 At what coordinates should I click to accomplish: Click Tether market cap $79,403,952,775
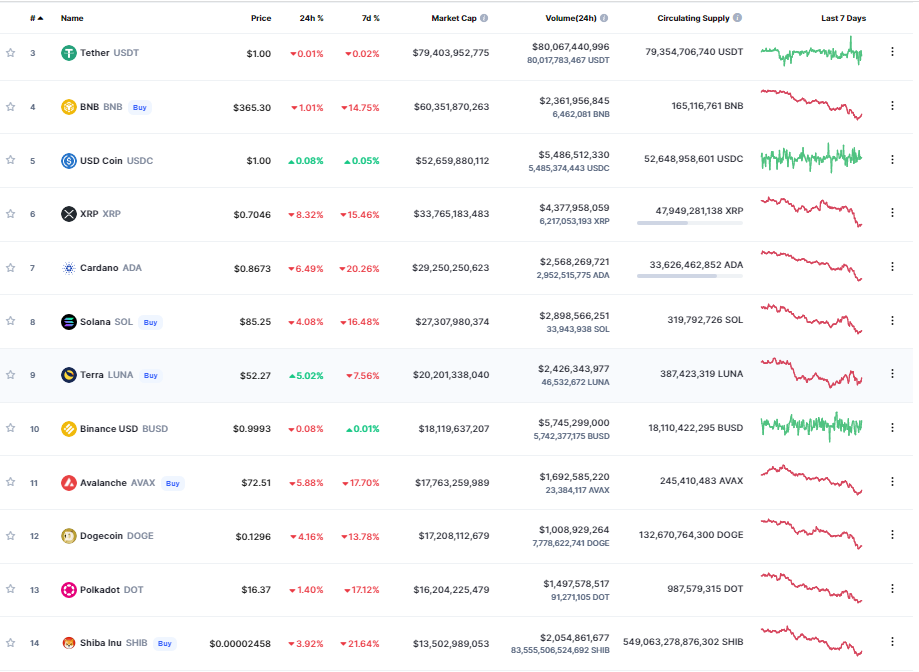pyautogui.click(x=451, y=53)
